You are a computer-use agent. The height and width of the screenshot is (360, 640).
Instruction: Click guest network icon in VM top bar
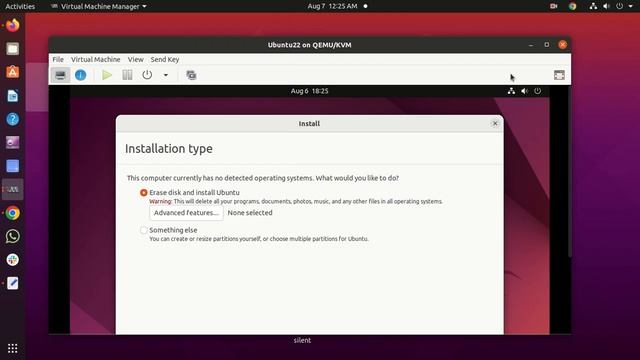pyautogui.click(x=511, y=91)
